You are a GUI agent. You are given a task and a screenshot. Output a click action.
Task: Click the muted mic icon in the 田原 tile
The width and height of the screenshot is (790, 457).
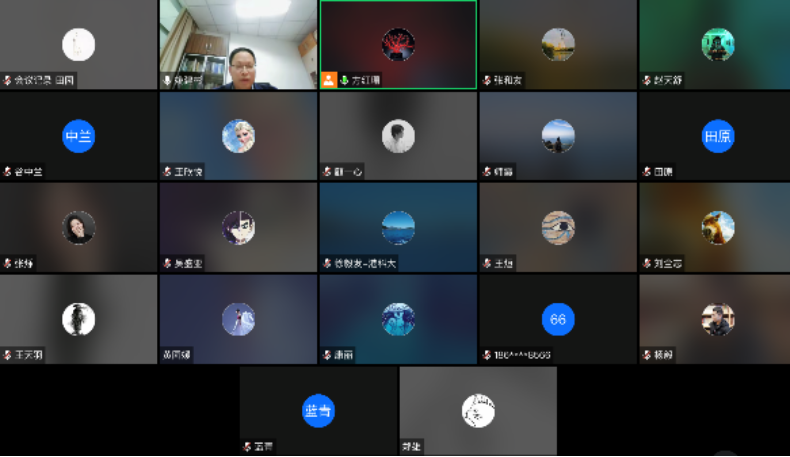click(x=647, y=172)
